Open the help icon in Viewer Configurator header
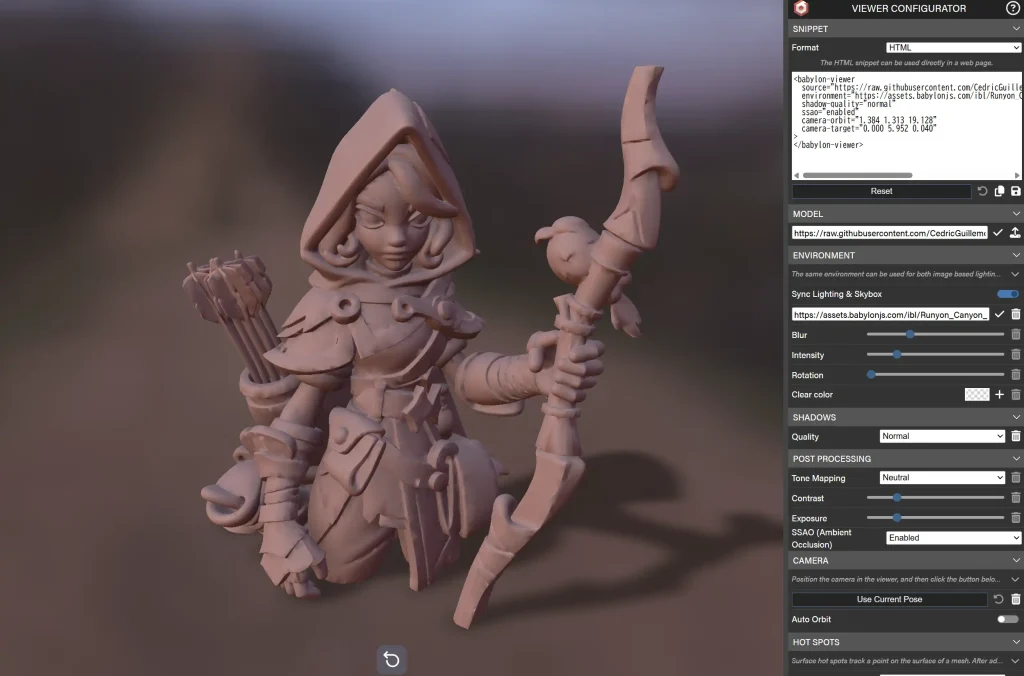The height and width of the screenshot is (676, 1024). (1013, 8)
